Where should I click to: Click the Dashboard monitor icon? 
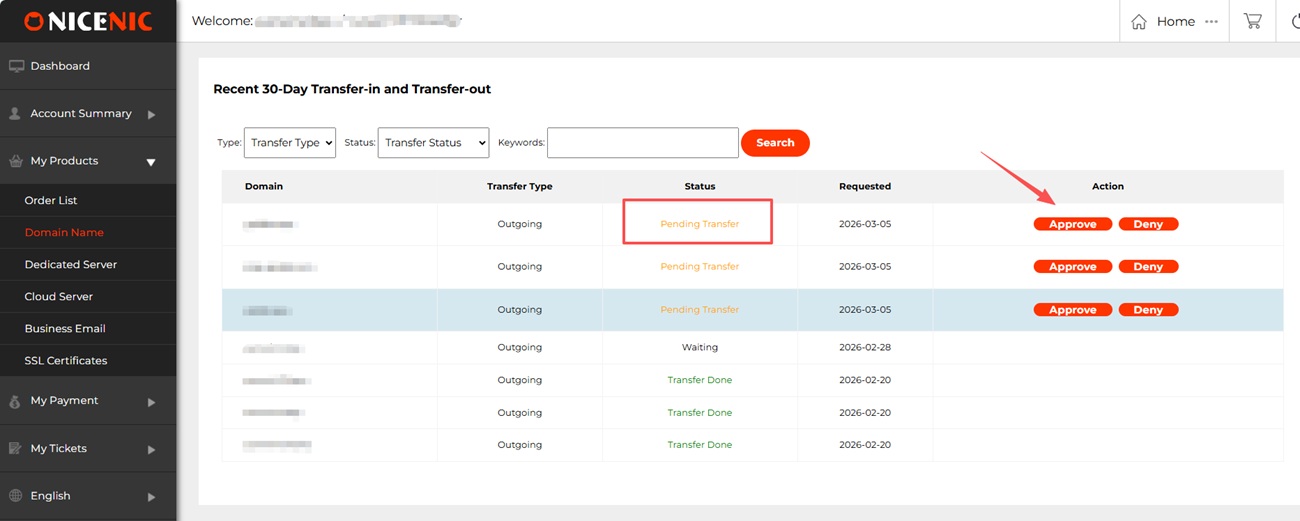click(x=16, y=66)
